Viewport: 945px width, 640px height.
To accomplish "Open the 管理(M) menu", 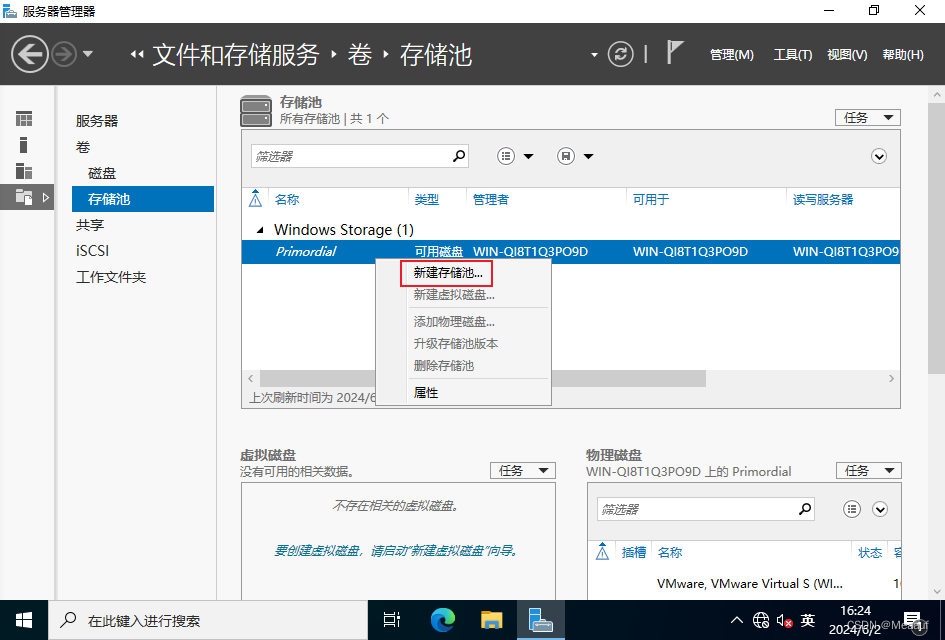I will 732,55.
